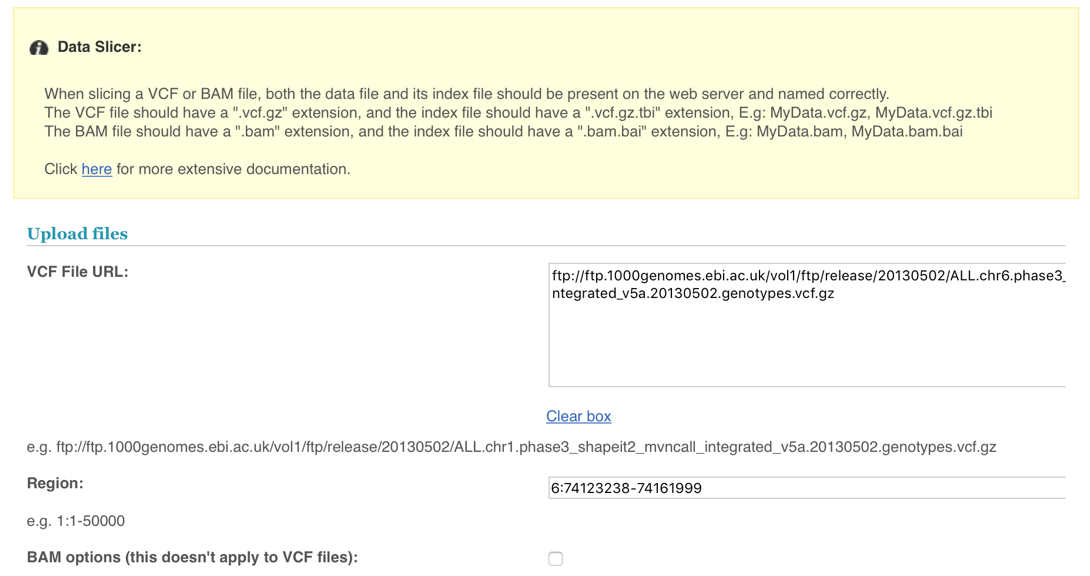
Task: Click the region value 6:74123238-74161999
Action: point(626,488)
